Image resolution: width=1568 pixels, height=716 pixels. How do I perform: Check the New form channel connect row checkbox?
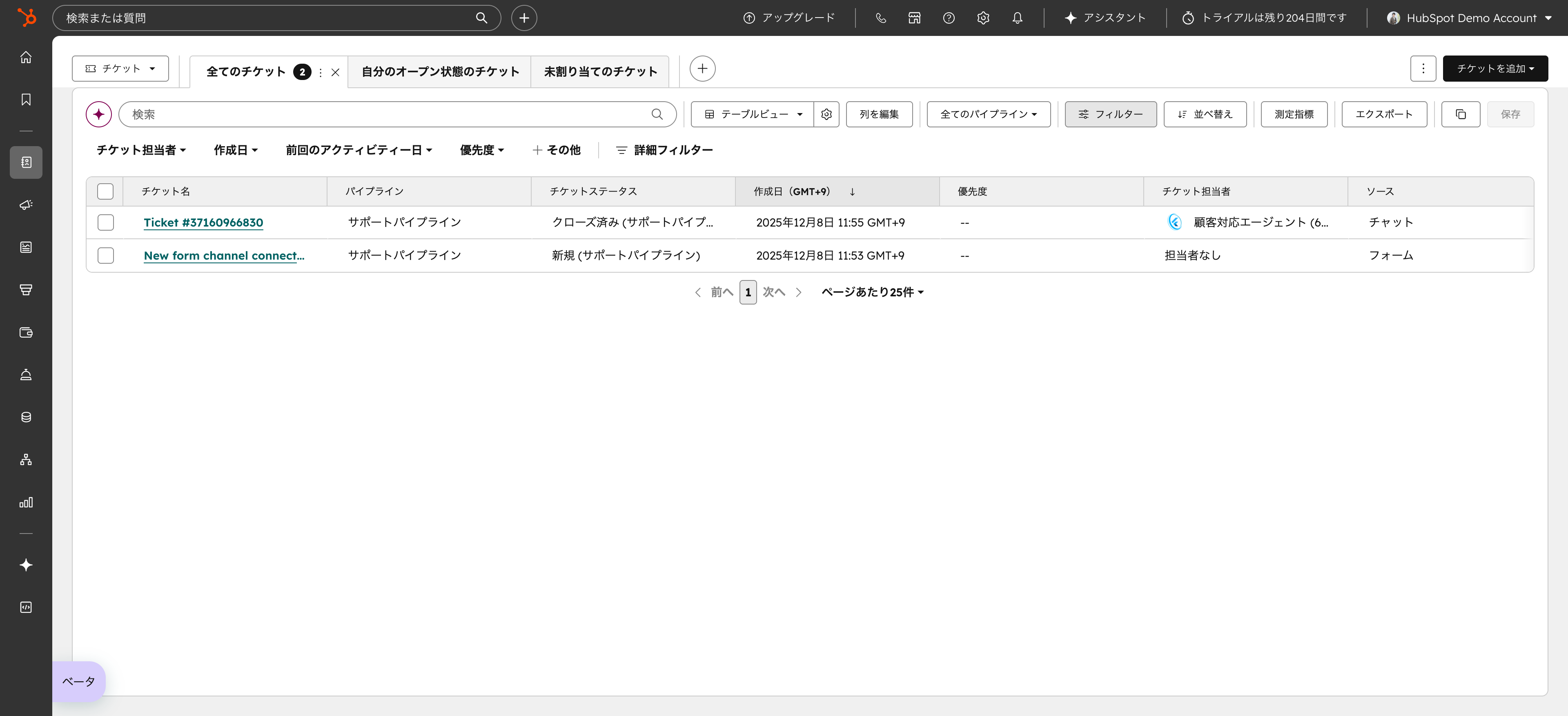(x=105, y=256)
